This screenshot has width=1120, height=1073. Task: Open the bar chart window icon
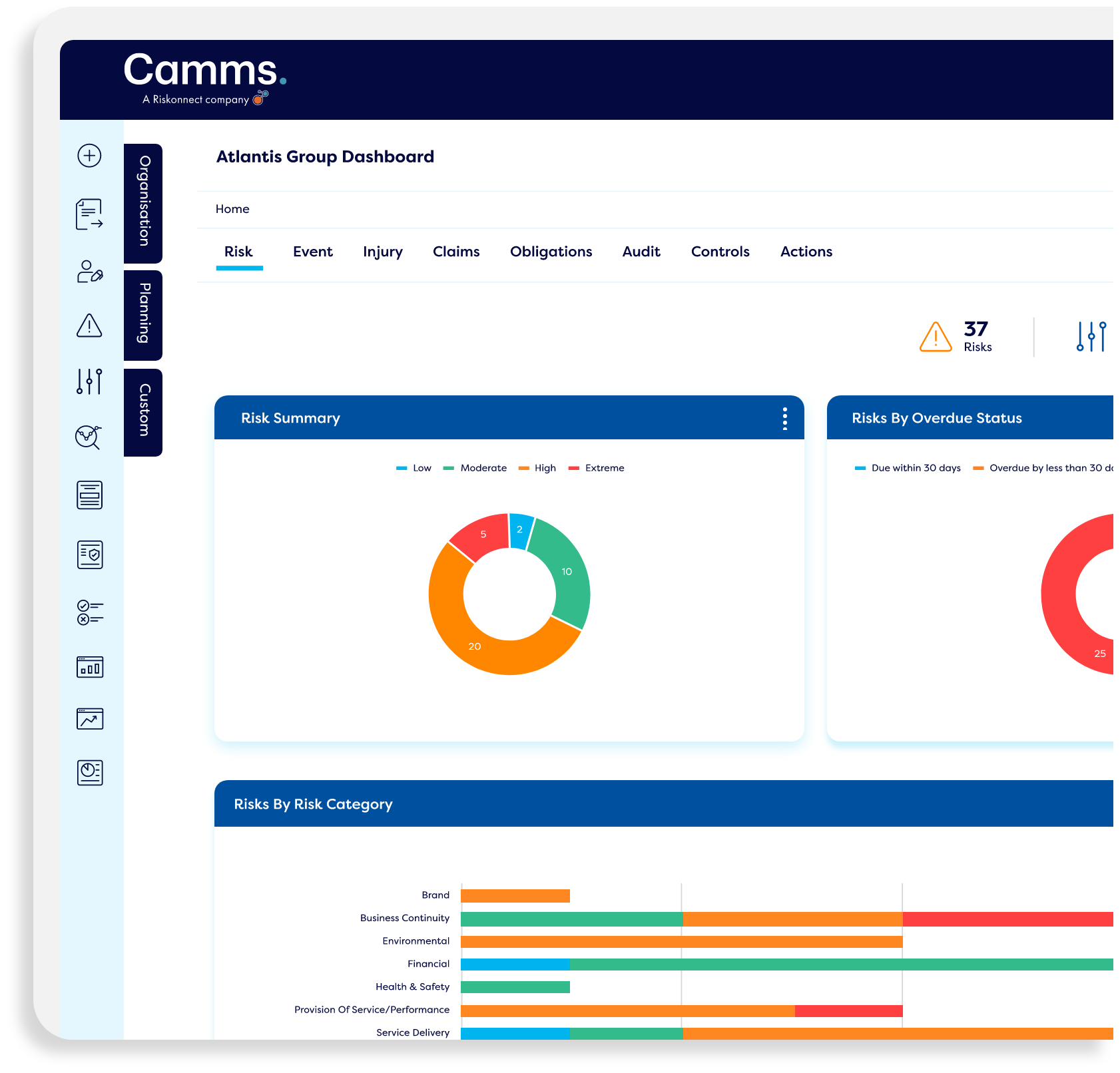90,667
